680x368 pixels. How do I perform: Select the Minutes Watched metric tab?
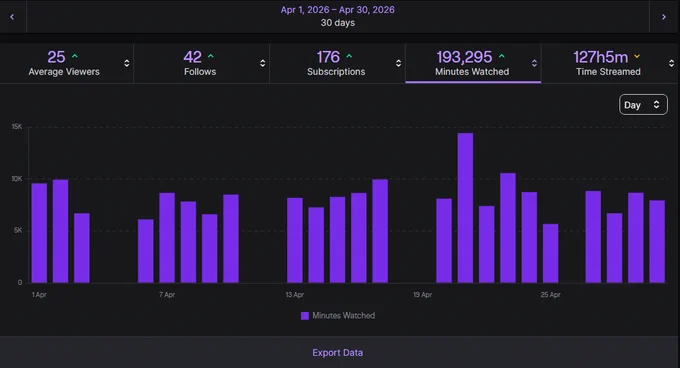coord(472,63)
